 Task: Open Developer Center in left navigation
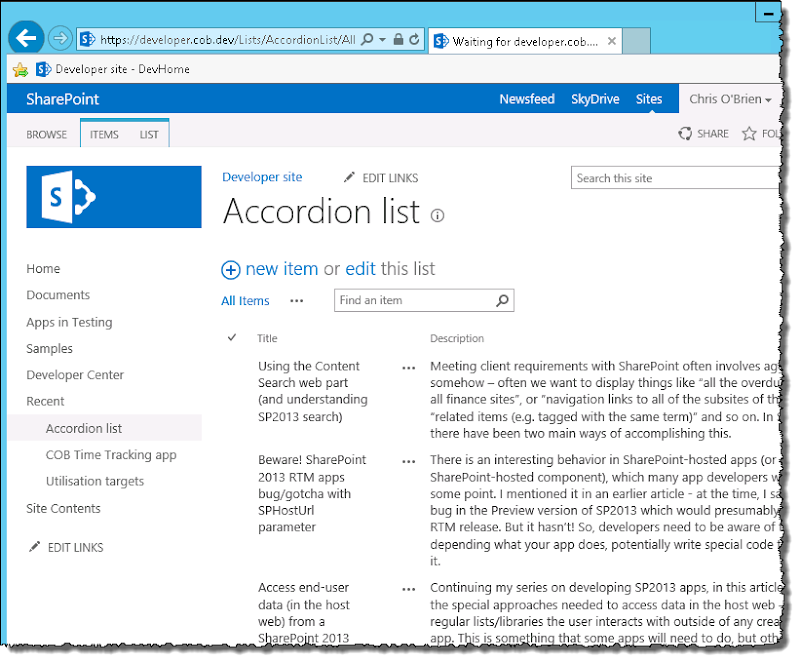pyautogui.click(x=75, y=375)
